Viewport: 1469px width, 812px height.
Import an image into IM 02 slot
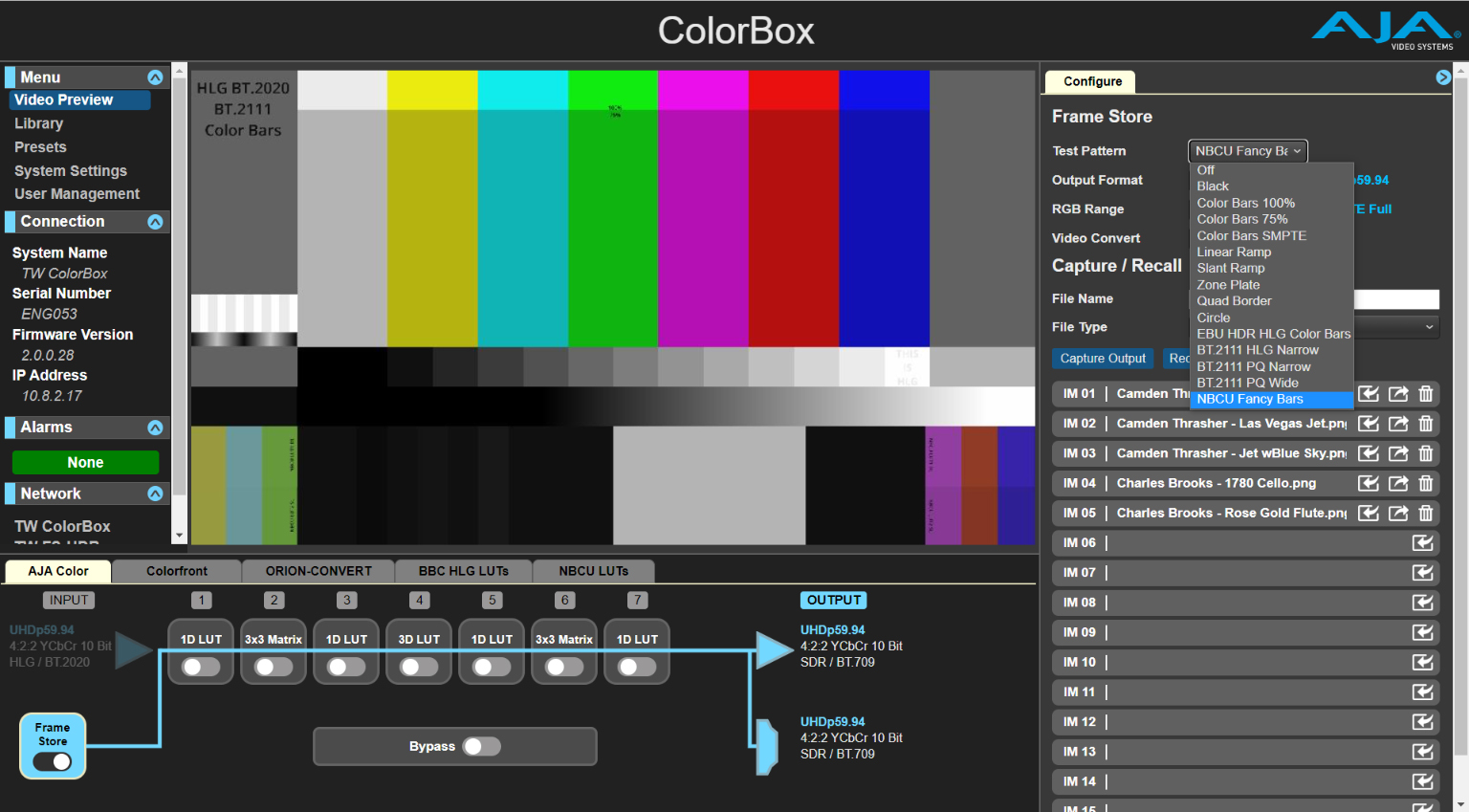pos(1368,423)
